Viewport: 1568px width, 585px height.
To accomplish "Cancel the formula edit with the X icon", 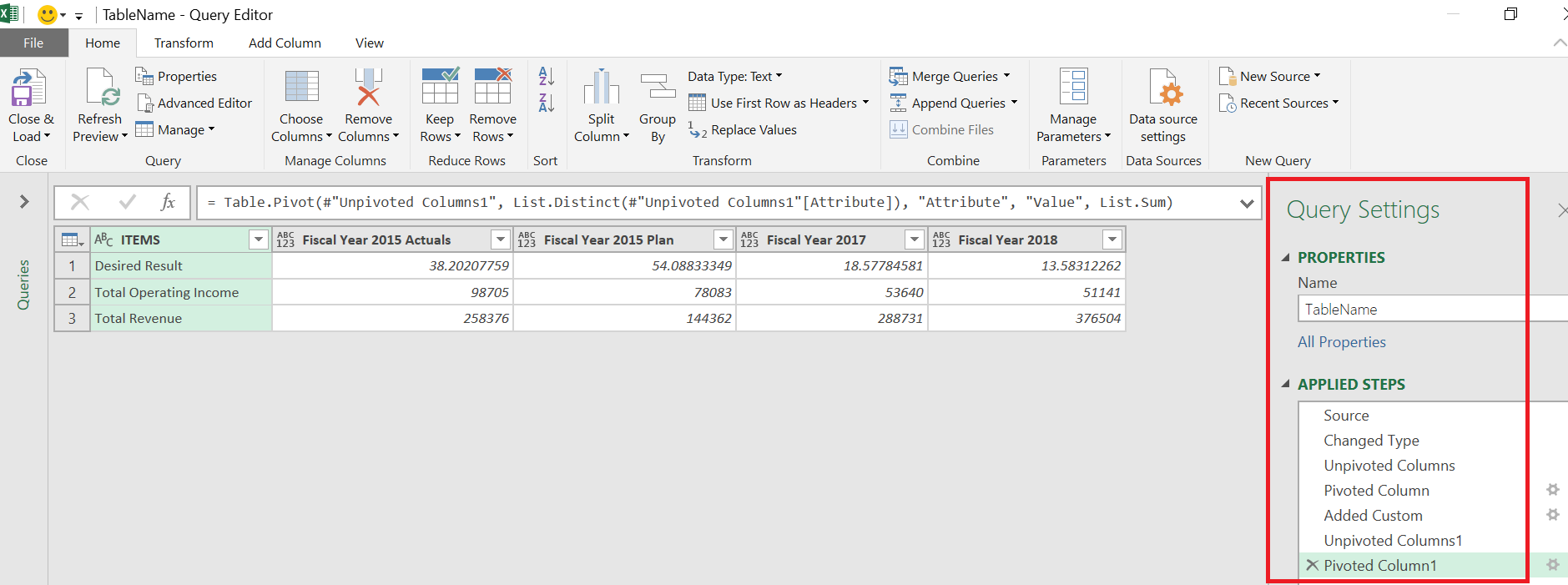I will pyautogui.click(x=80, y=202).
